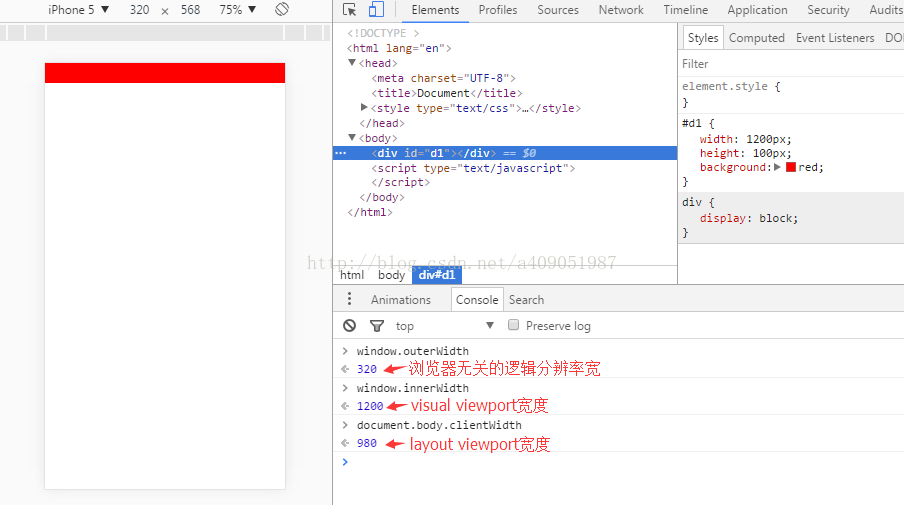Select the meta charset="UTF-8" row
The height and width of the screenshot is (505, 904).
pyautogui.click(x=443, y=78)
